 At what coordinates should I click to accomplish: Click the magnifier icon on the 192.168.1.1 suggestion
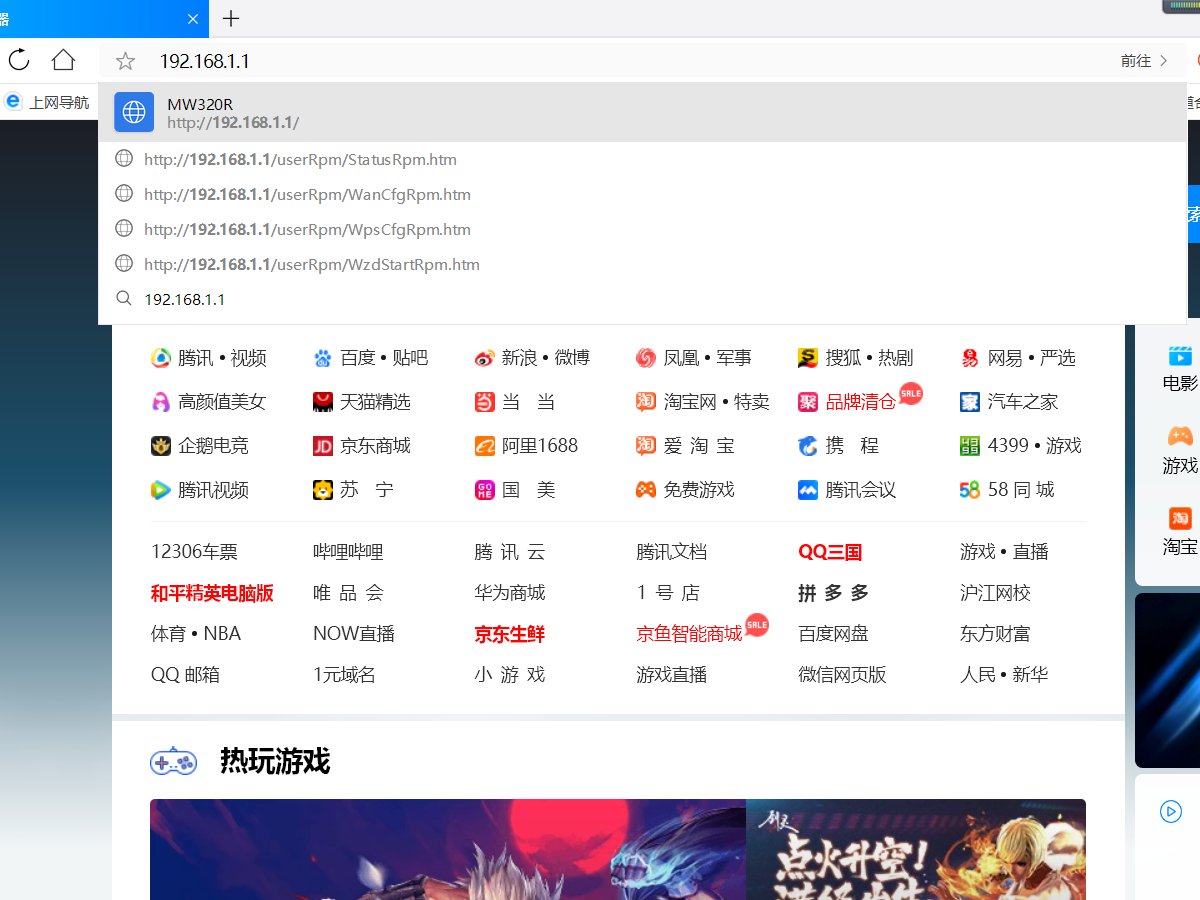point(123,298)
